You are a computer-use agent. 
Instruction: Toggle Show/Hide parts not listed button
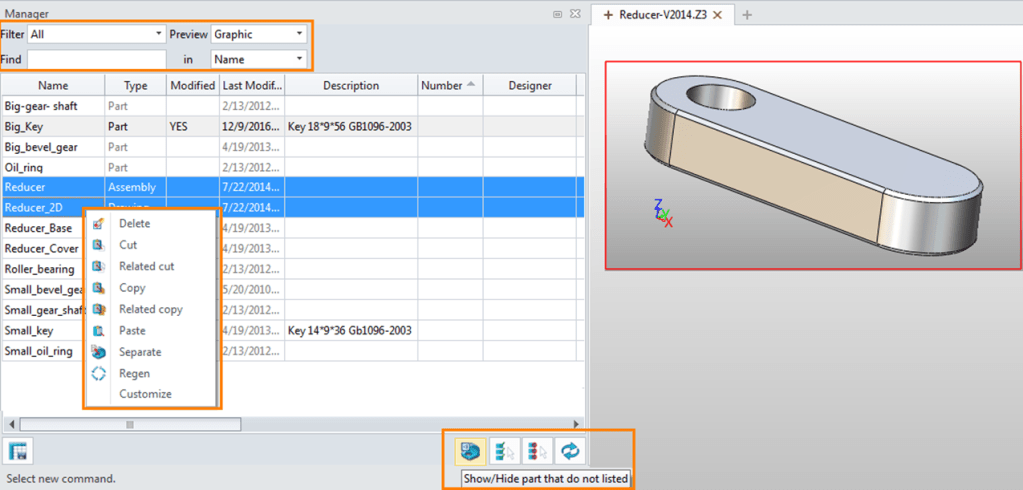click(x=466, y=452)
